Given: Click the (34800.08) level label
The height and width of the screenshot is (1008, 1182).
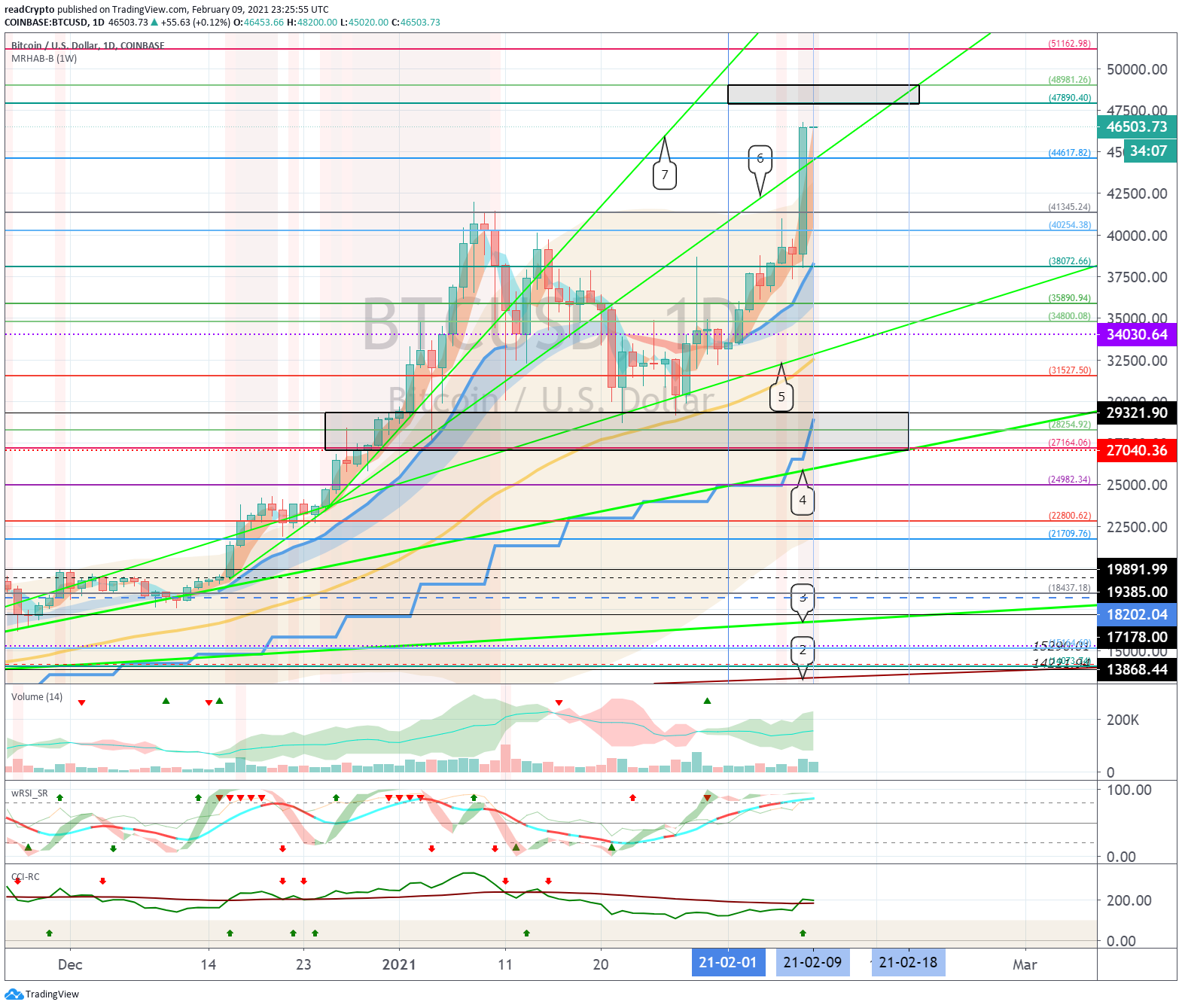Looking at the screenshot, I should pos(1069,316).
